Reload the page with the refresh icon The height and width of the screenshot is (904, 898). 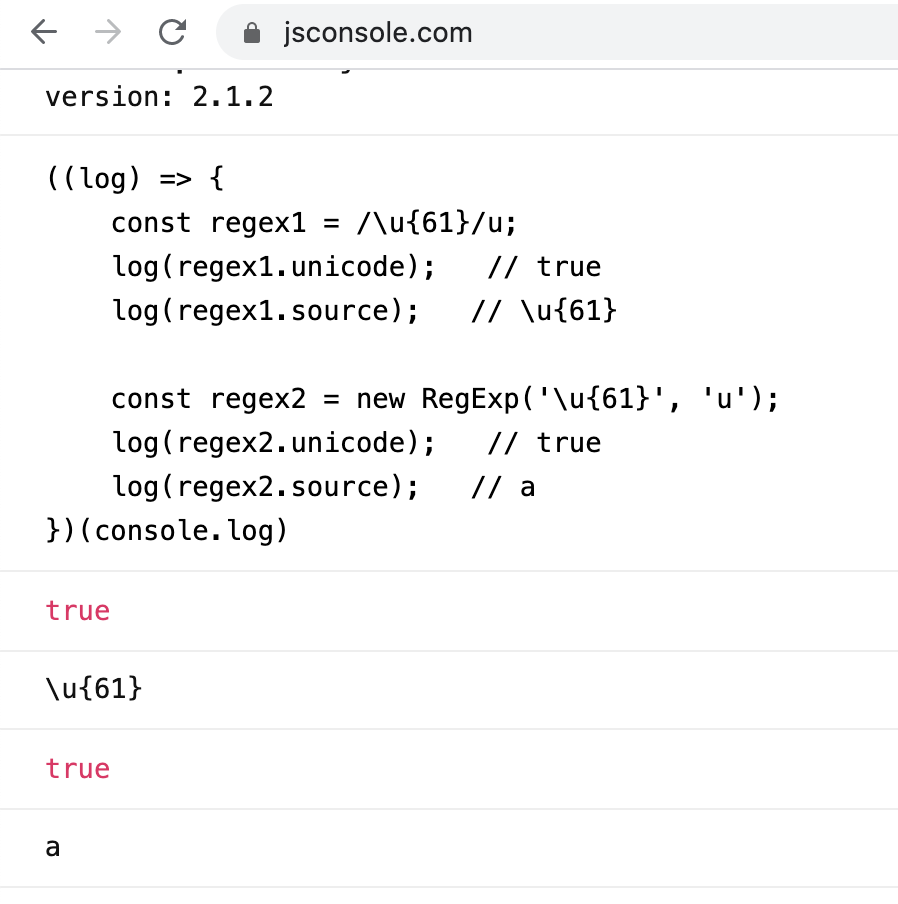click(172, 32)
